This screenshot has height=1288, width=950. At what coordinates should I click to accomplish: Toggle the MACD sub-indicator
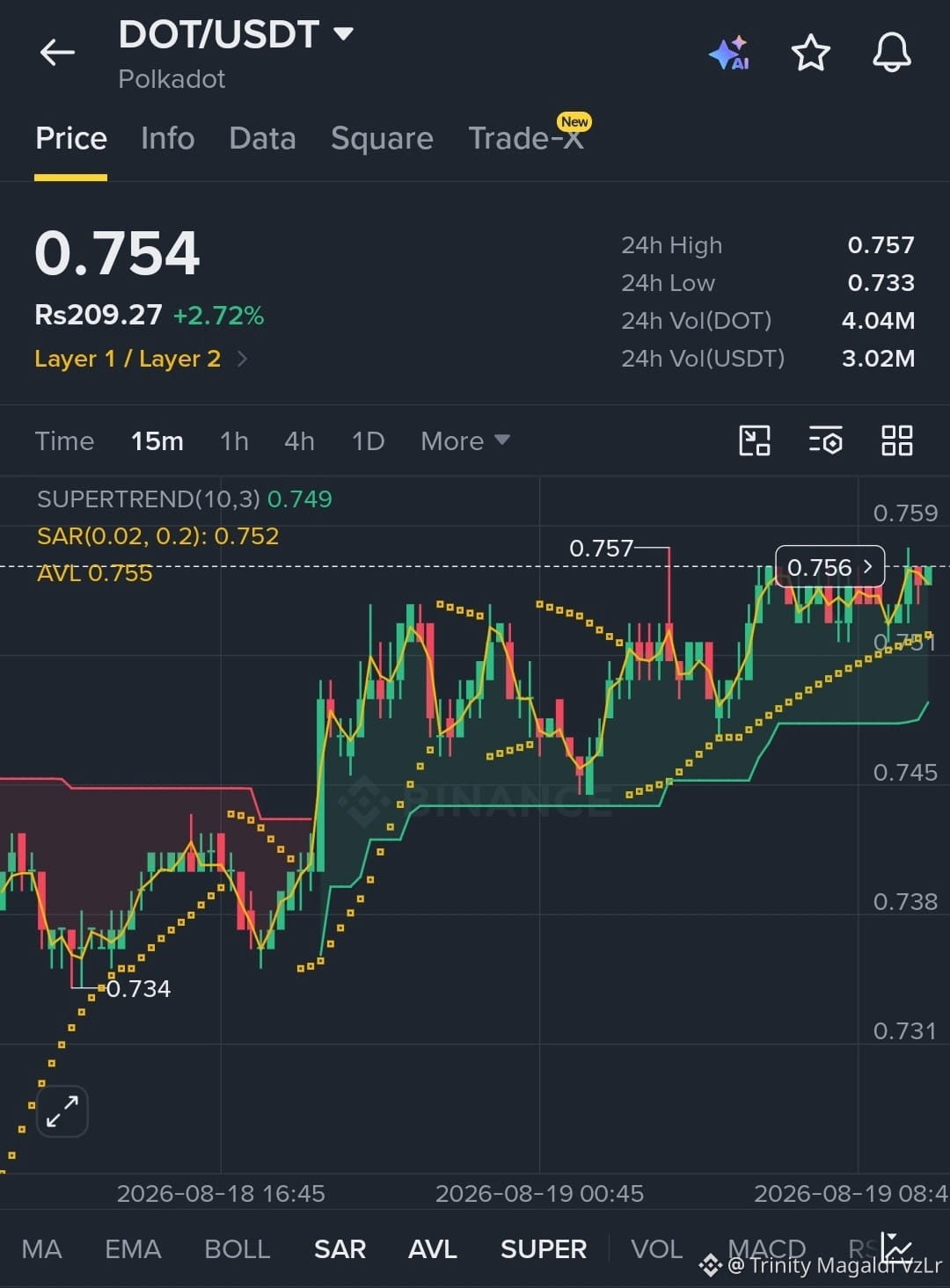767,1248
